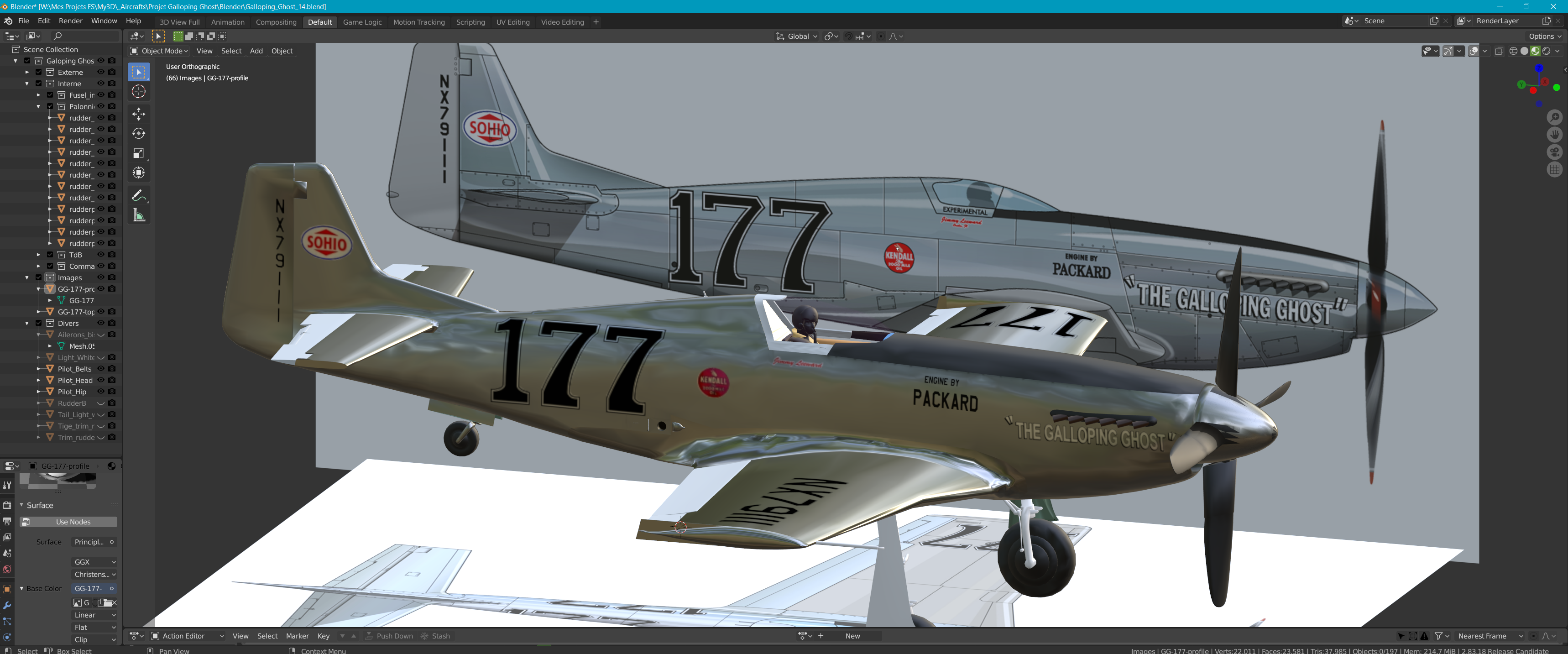Select the Scale tool
This screenshot has width=1568, height=654.
pos(139,153)
